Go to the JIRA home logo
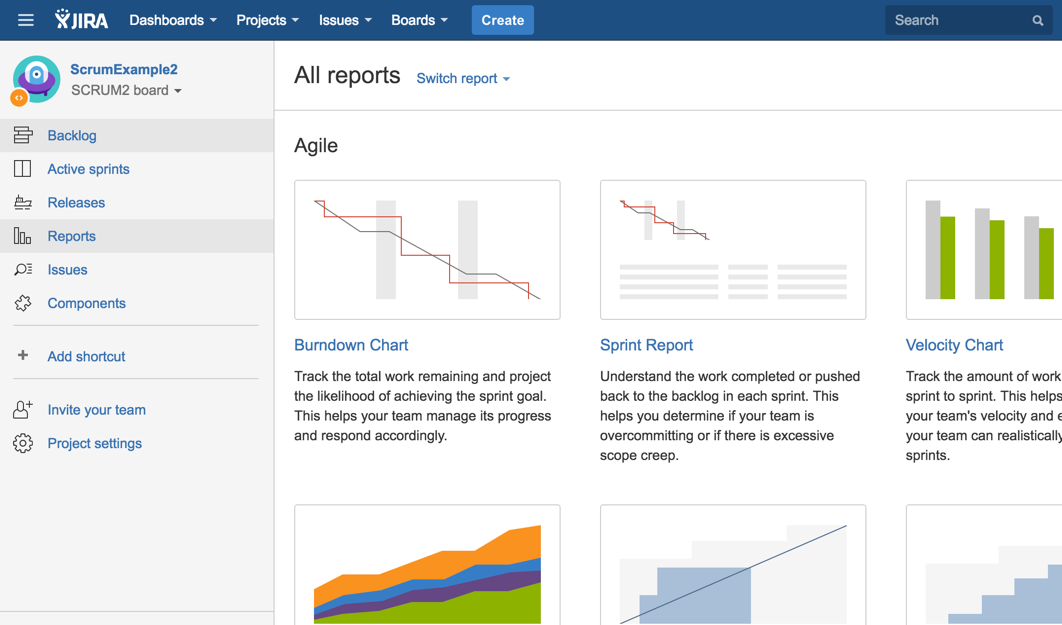This screenshot has width=1062, height=625. [81, 20]
